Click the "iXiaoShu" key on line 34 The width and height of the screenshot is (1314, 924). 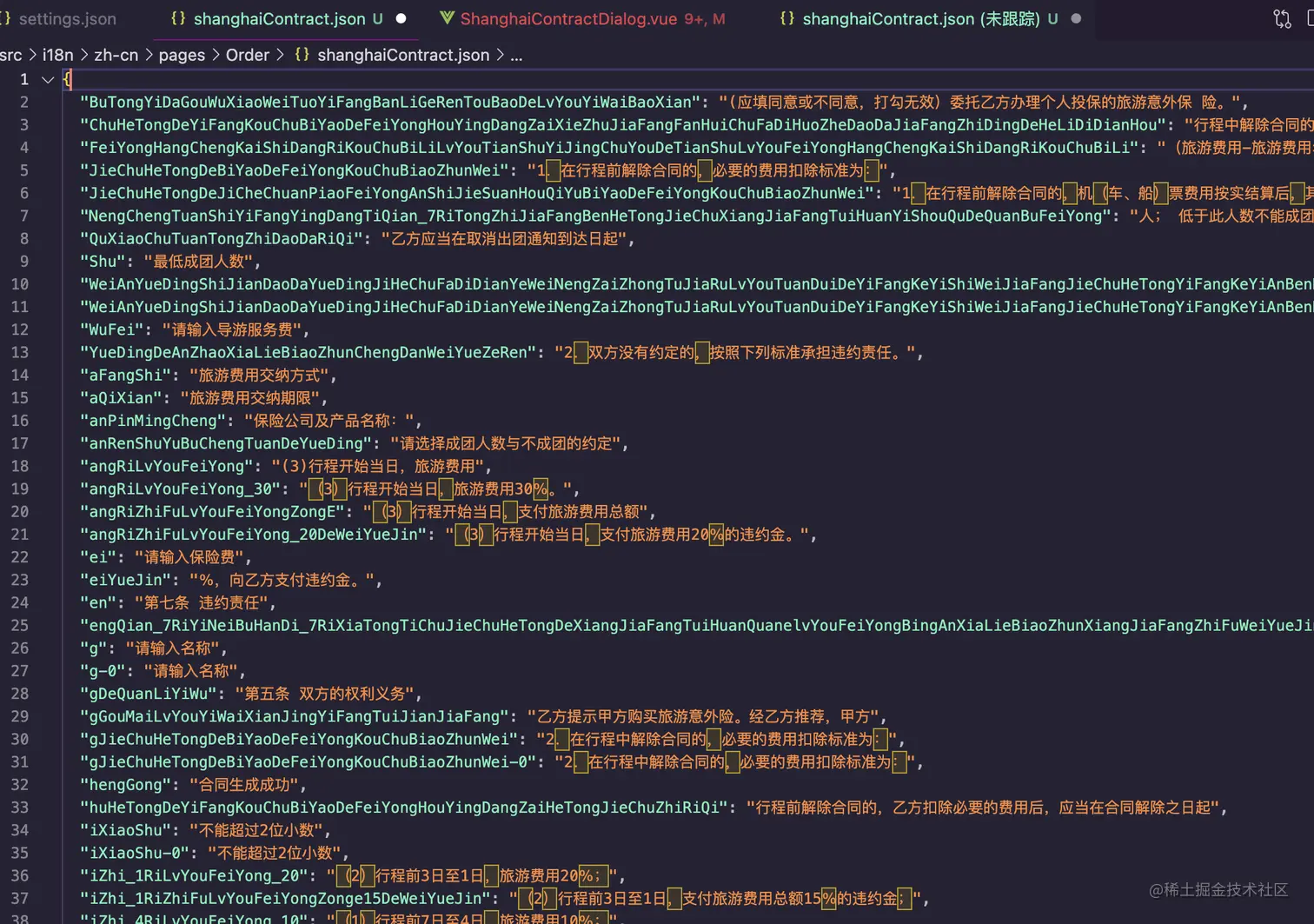tap(126, 830)
